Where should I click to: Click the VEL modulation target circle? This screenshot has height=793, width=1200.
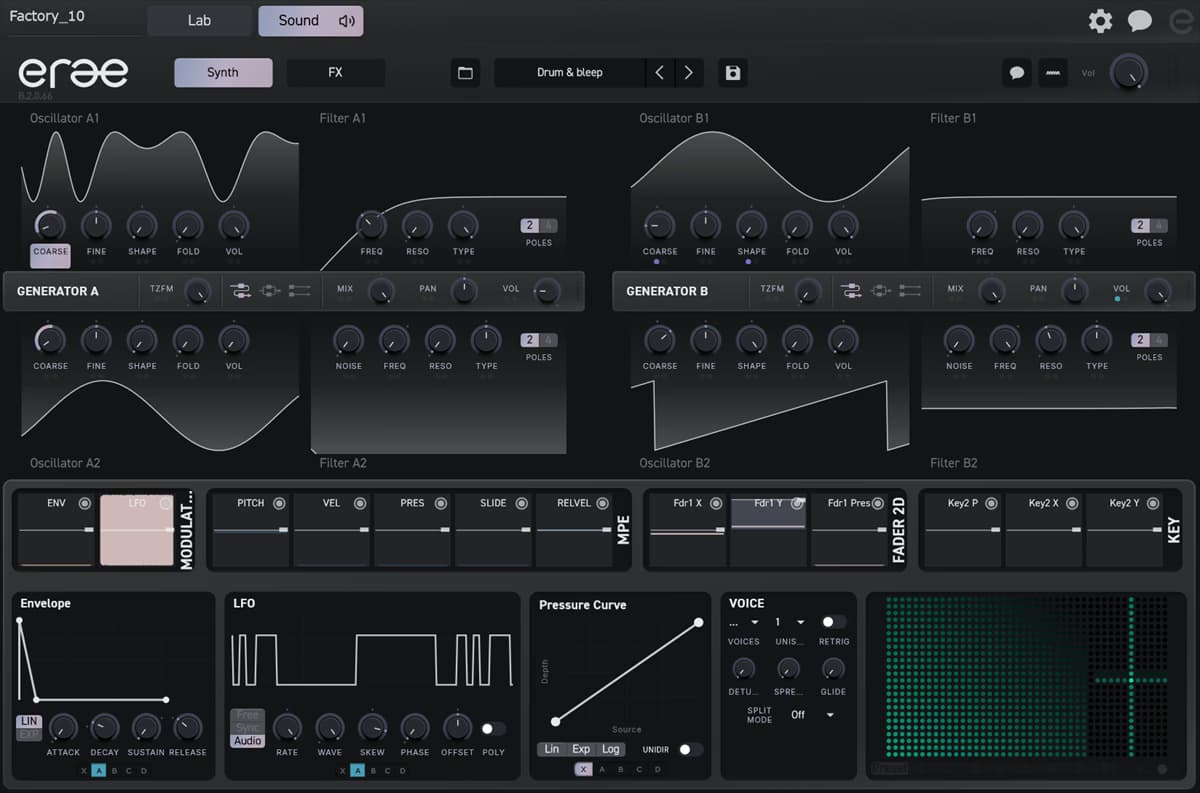(x=360, y=503)
